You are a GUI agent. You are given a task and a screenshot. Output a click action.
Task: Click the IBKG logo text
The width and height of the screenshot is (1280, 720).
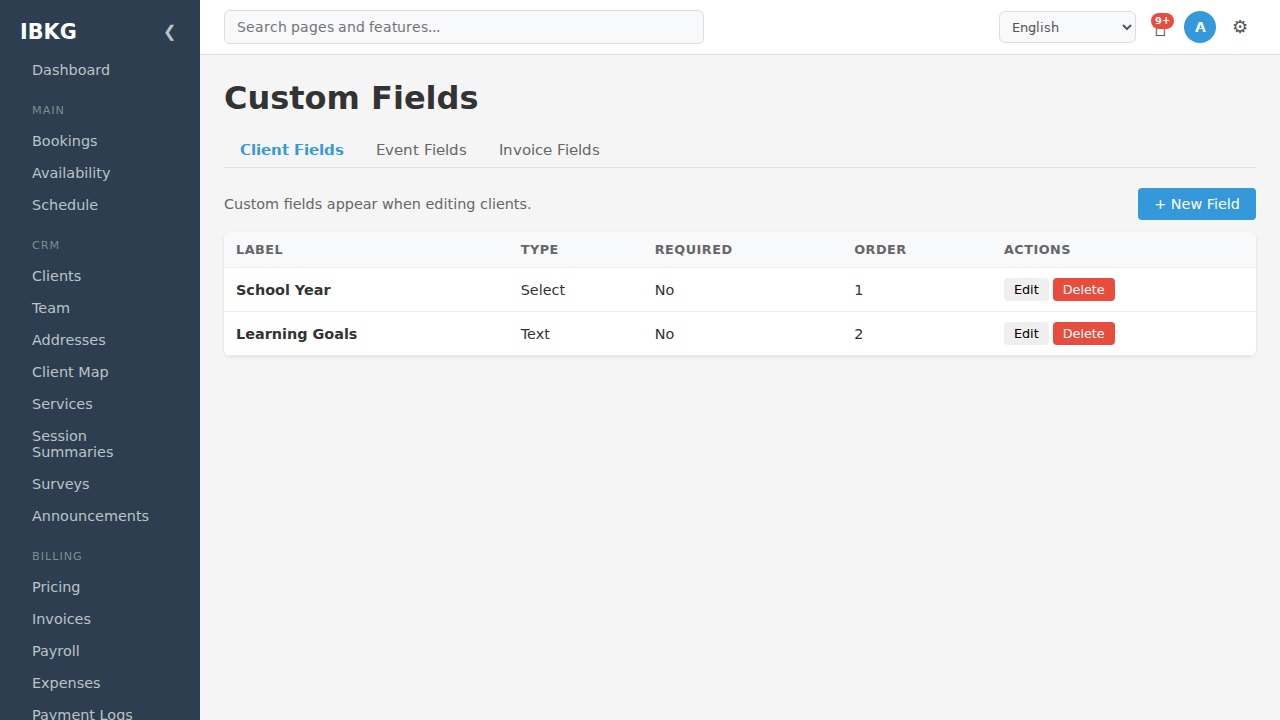click(48, 31)
